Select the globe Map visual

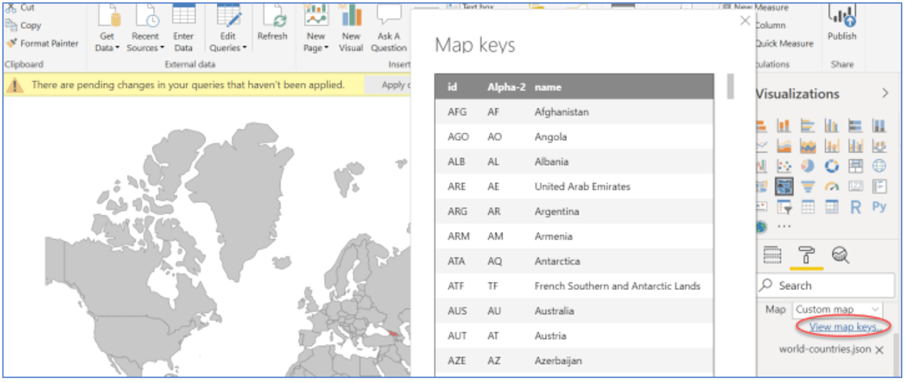coord(879,166)
